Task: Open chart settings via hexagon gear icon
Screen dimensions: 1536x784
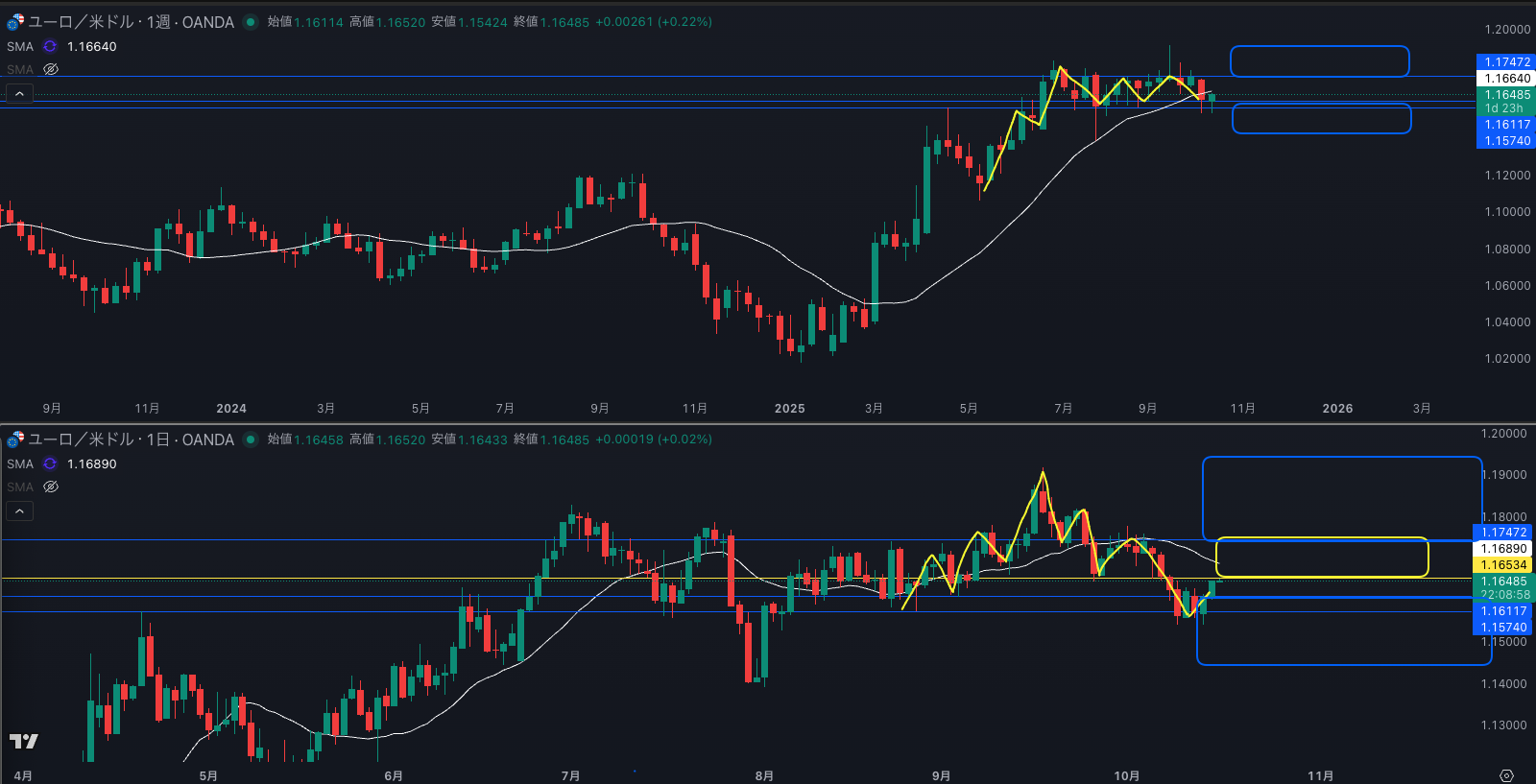Action: (x=1506, y=775)
